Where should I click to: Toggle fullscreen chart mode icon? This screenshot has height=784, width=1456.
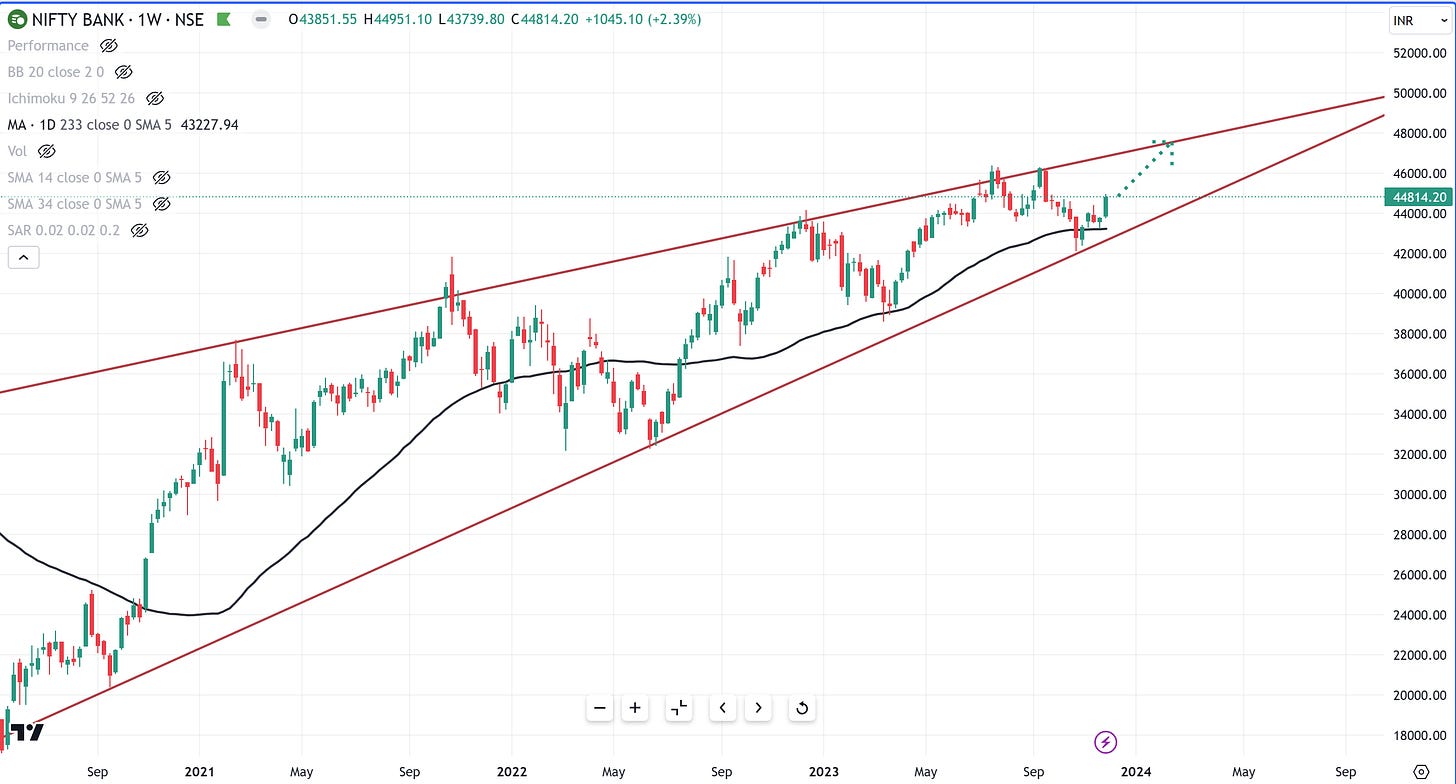(679, 708)
